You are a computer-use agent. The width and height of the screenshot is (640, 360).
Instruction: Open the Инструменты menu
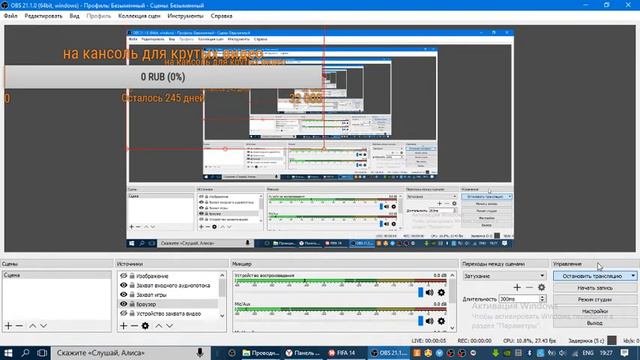coord(185,16)
